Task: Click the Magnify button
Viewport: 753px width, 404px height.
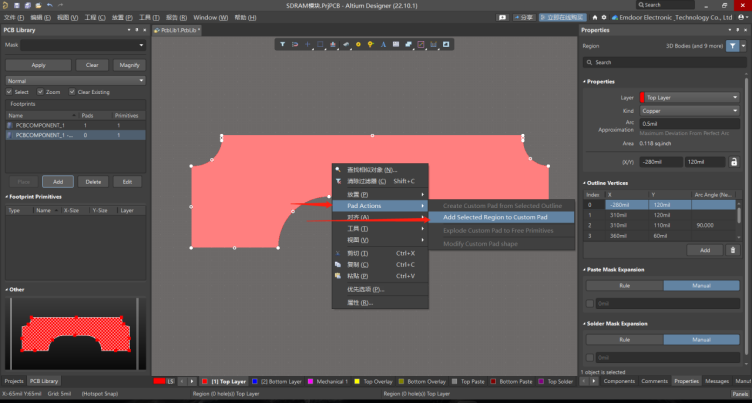Action: point(129,65)
